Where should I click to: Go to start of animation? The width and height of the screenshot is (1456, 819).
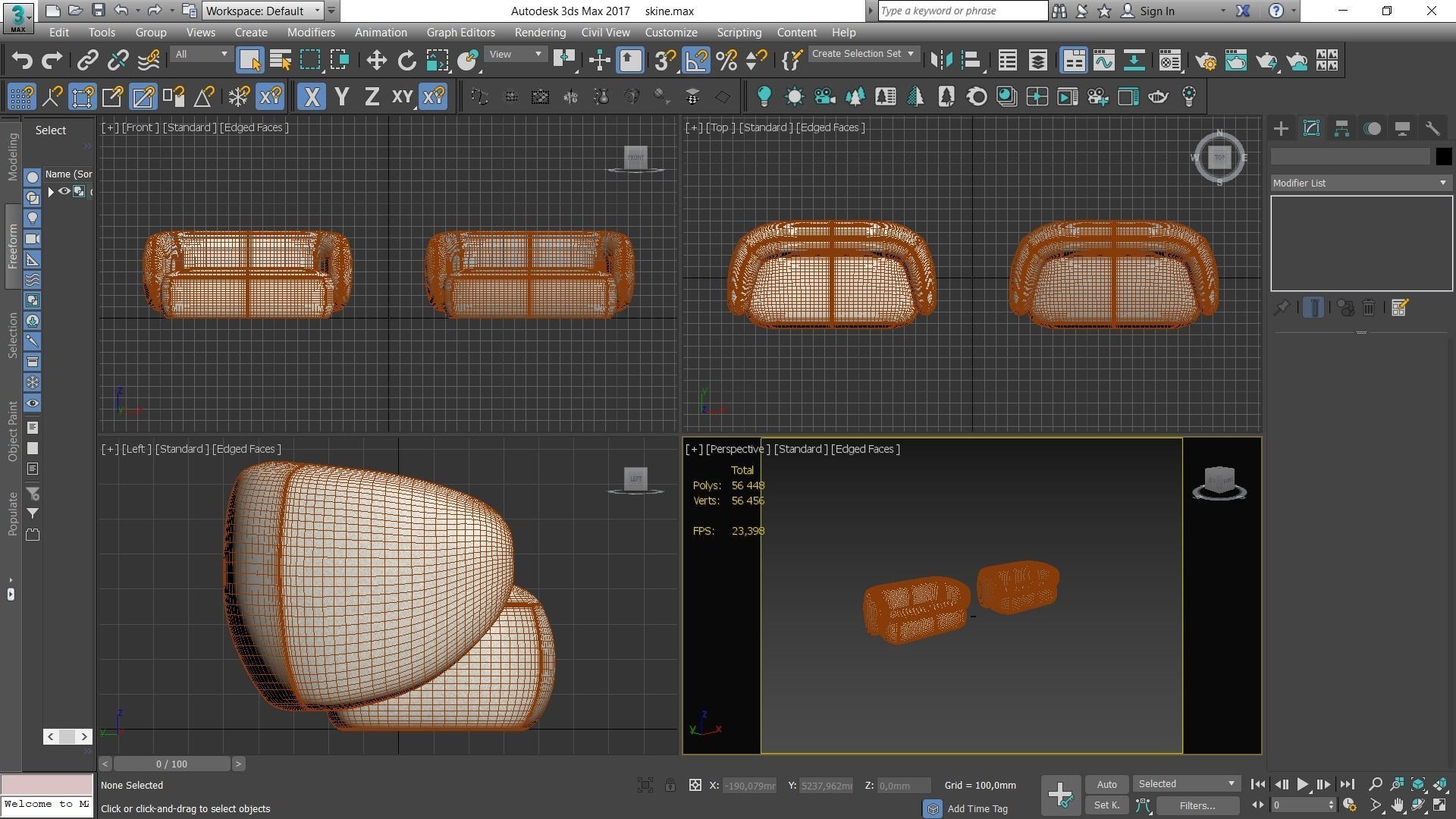[1257, 784]
